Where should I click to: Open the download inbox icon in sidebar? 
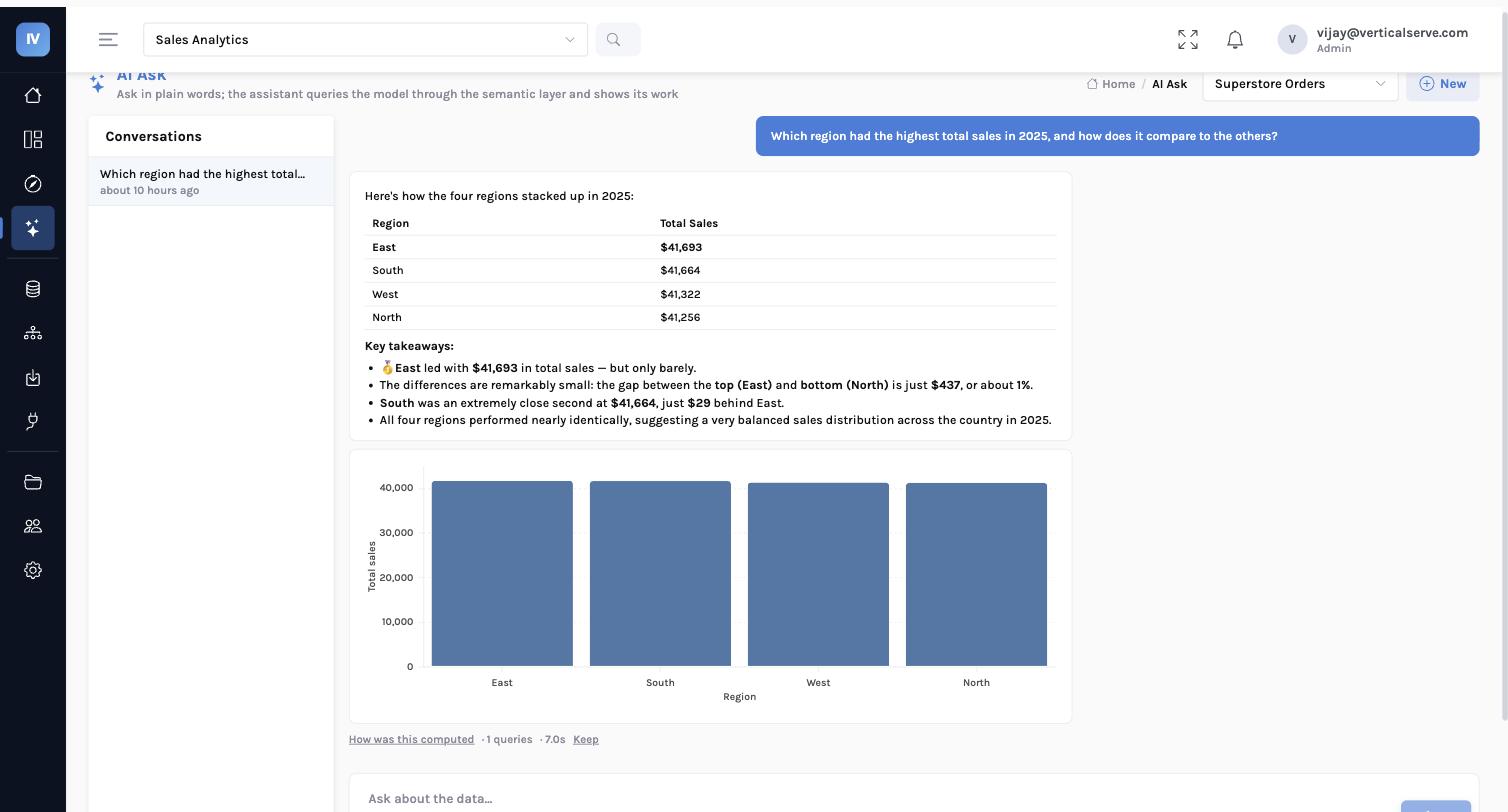click(x=33, y=378)
